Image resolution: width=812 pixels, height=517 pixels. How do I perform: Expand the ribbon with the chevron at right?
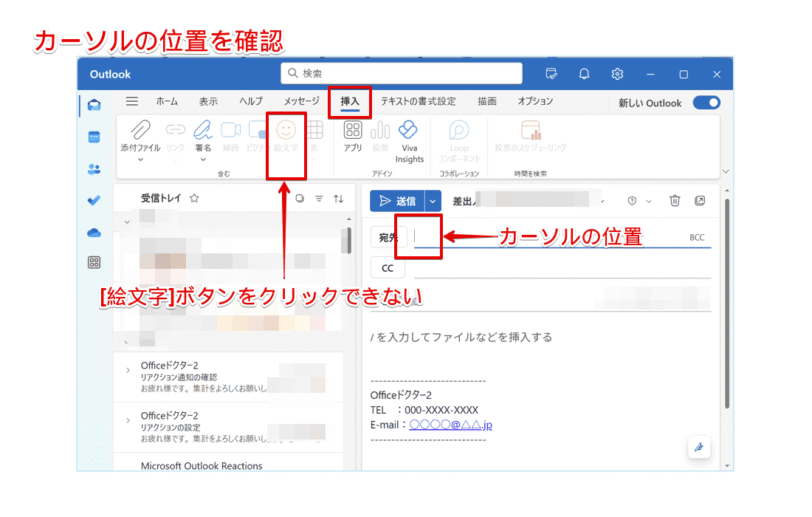pos(726,171)
